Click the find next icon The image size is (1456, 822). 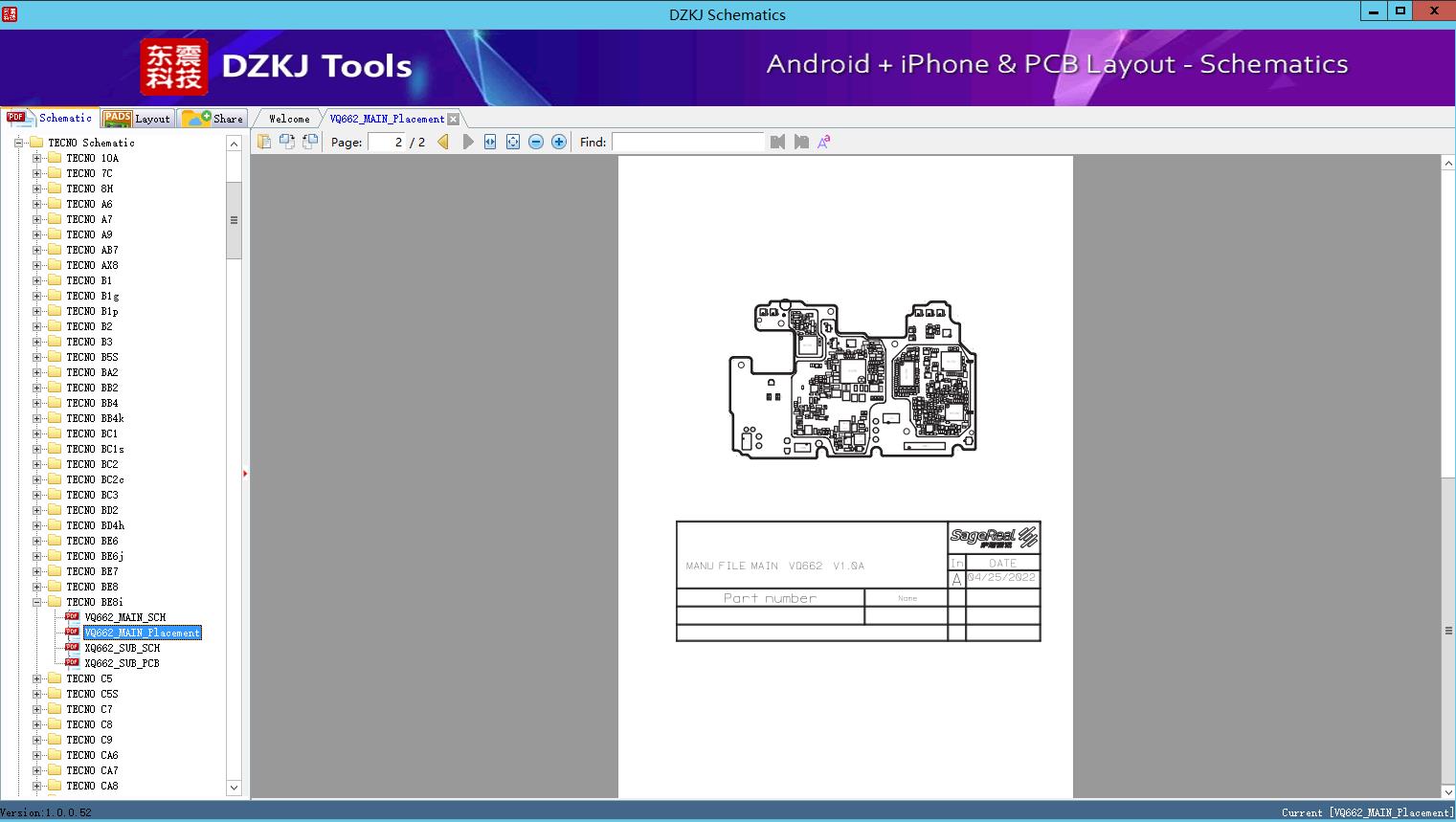pos(801,142)
